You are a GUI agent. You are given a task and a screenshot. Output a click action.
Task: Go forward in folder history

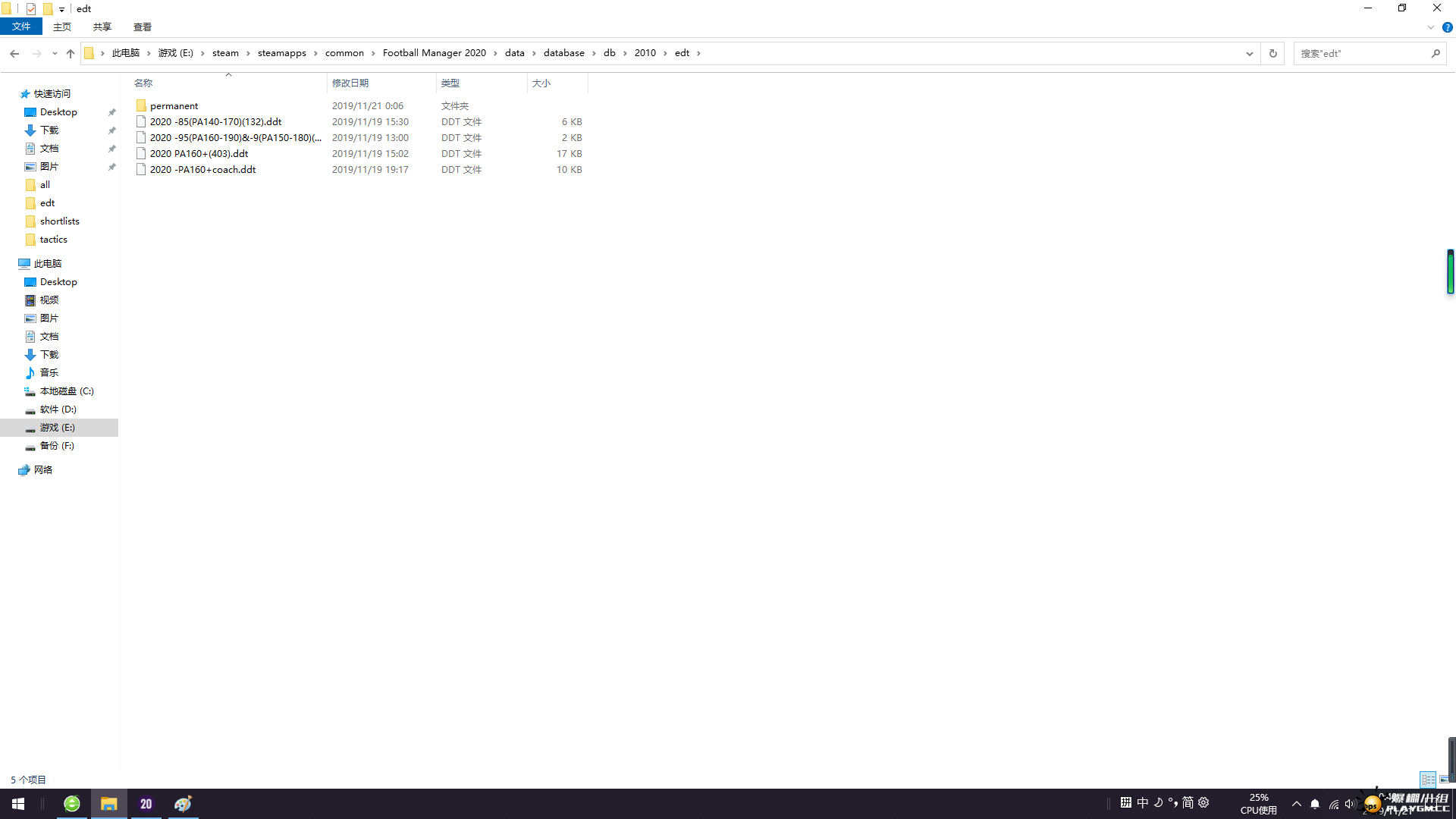36,53
